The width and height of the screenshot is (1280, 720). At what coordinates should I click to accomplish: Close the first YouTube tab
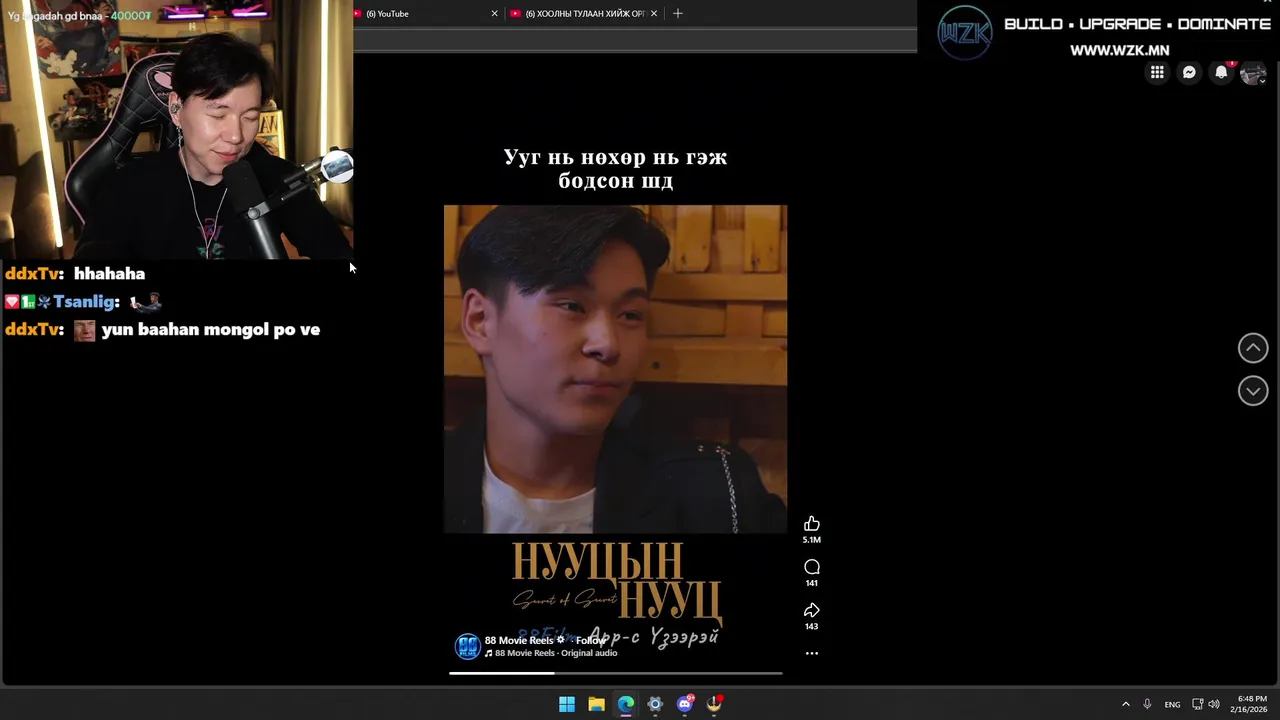tap(494, 14)
